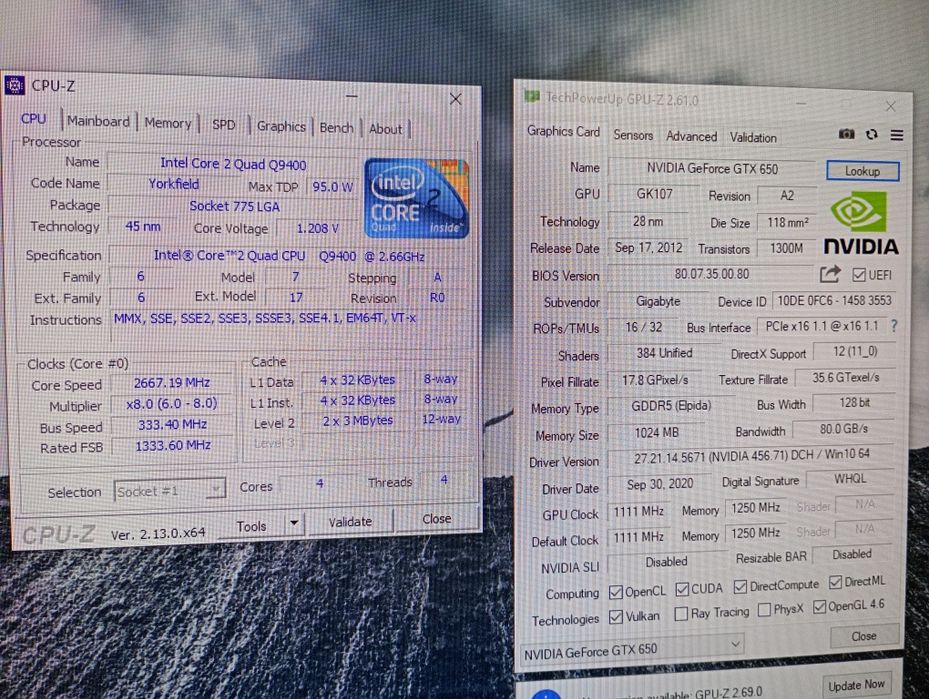
Task: Click the GPU value GK107
Action: coord(654,194)
